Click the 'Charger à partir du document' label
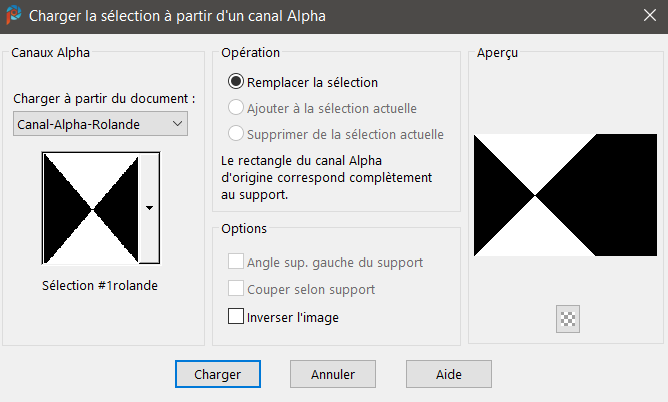The height and width of the screenshot is (402, 668). point(104,99)
